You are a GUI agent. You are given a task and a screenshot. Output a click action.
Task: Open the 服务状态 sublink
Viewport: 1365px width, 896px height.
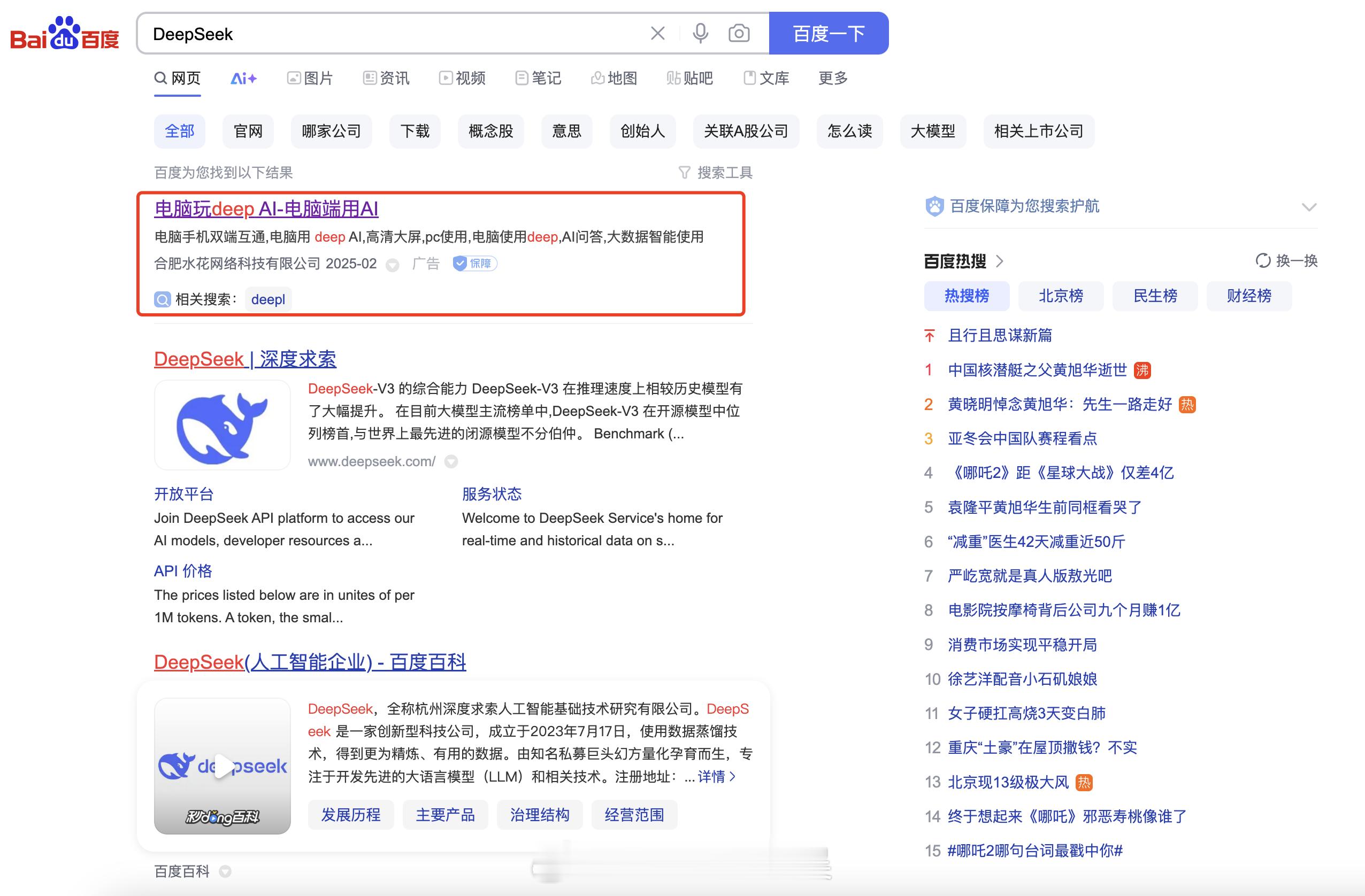492,494
